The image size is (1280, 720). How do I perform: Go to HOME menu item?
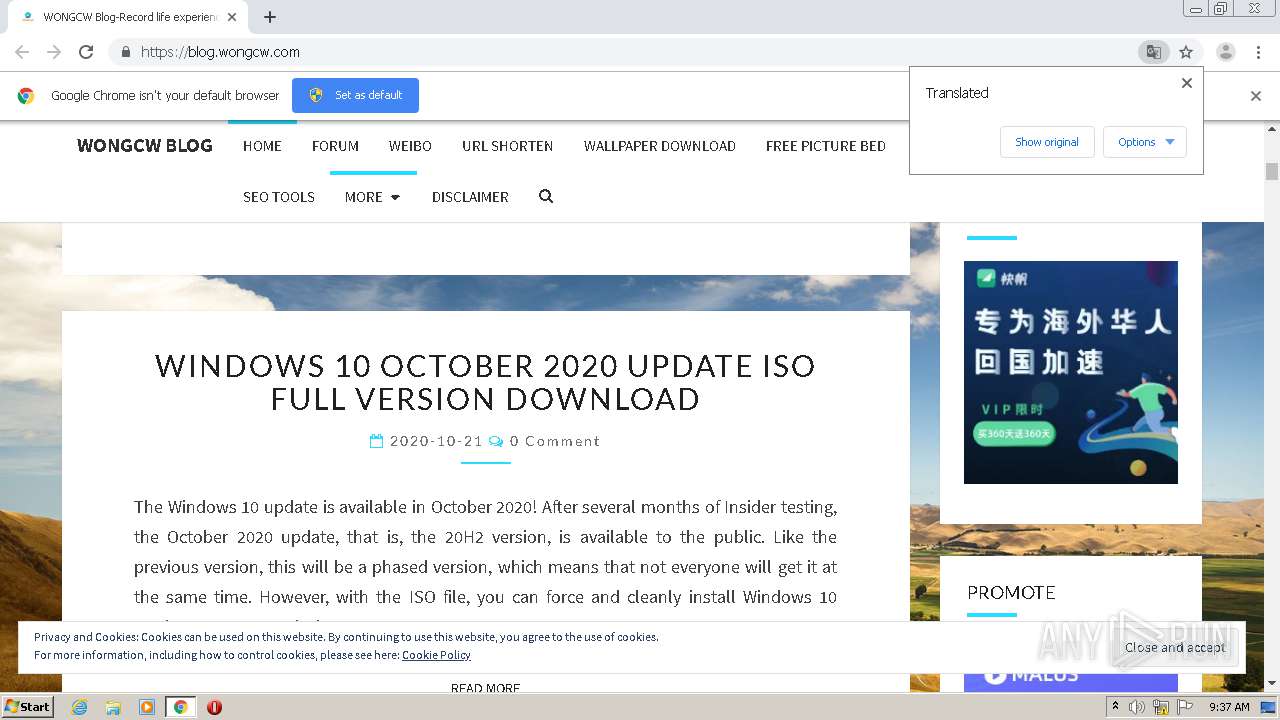pyautogui.click(x=262, y=146)
